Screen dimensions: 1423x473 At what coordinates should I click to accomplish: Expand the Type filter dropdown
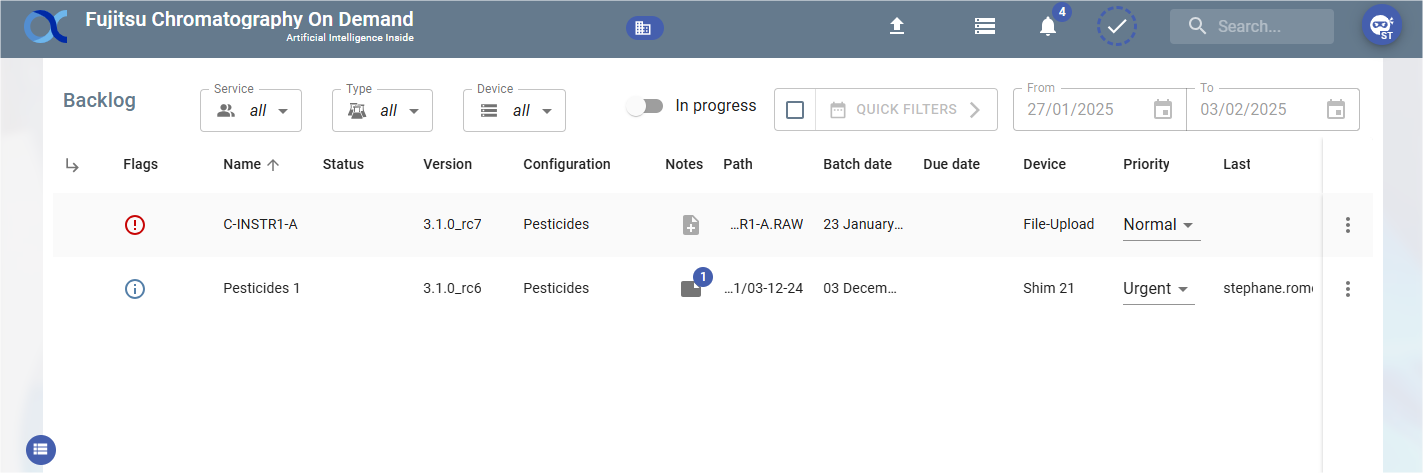382,111
